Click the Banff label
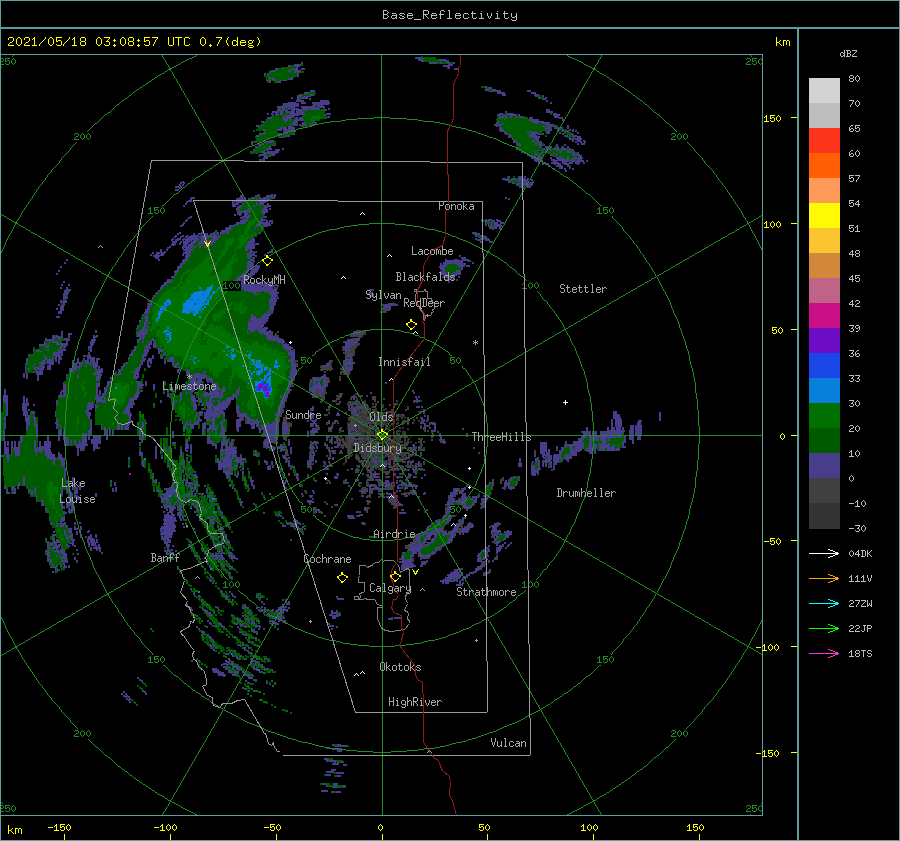The height and width of the screenshot is (841, 900). 165,557
